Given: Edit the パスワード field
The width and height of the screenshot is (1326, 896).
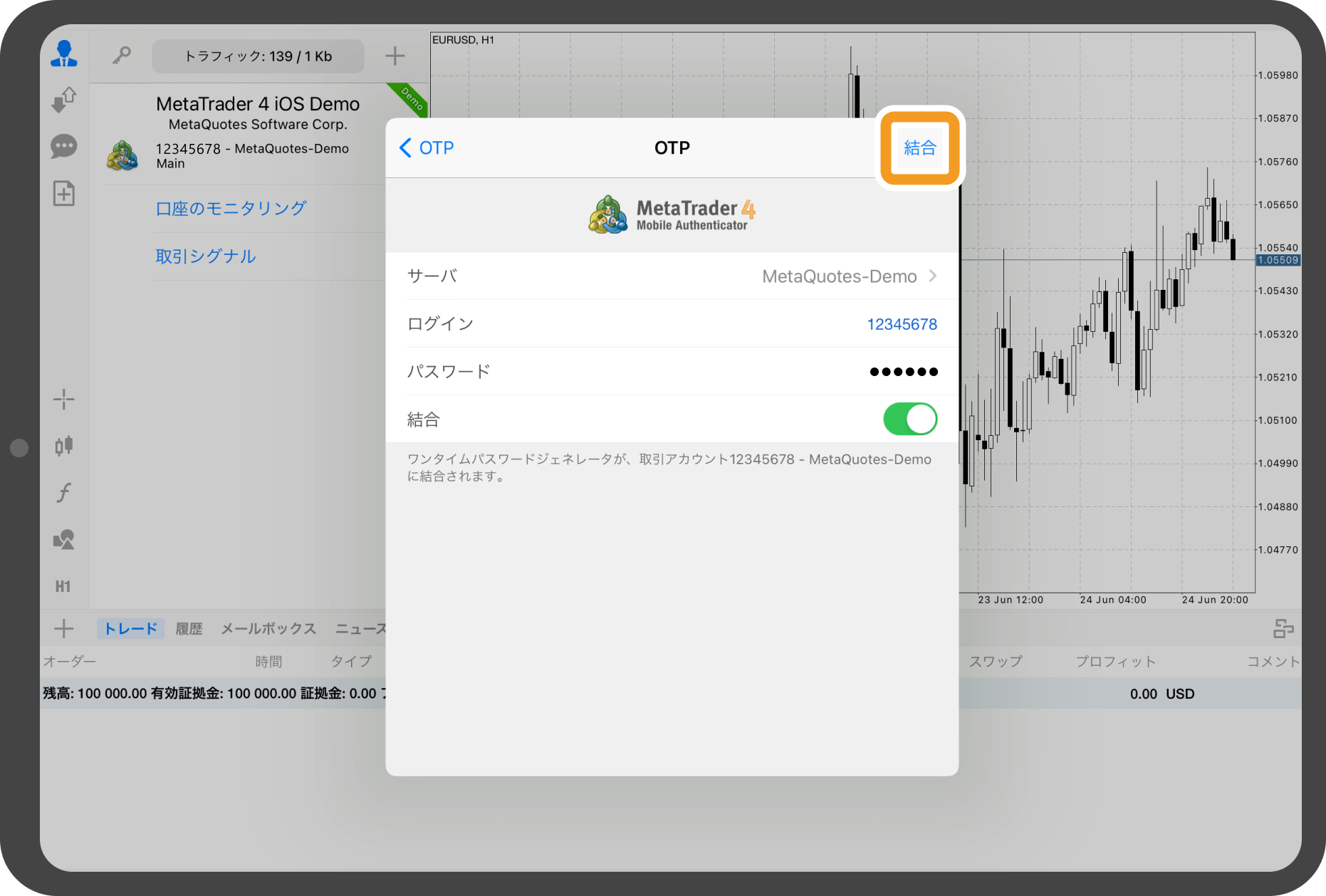Looking at the screenshot, I should click(672, 371).
